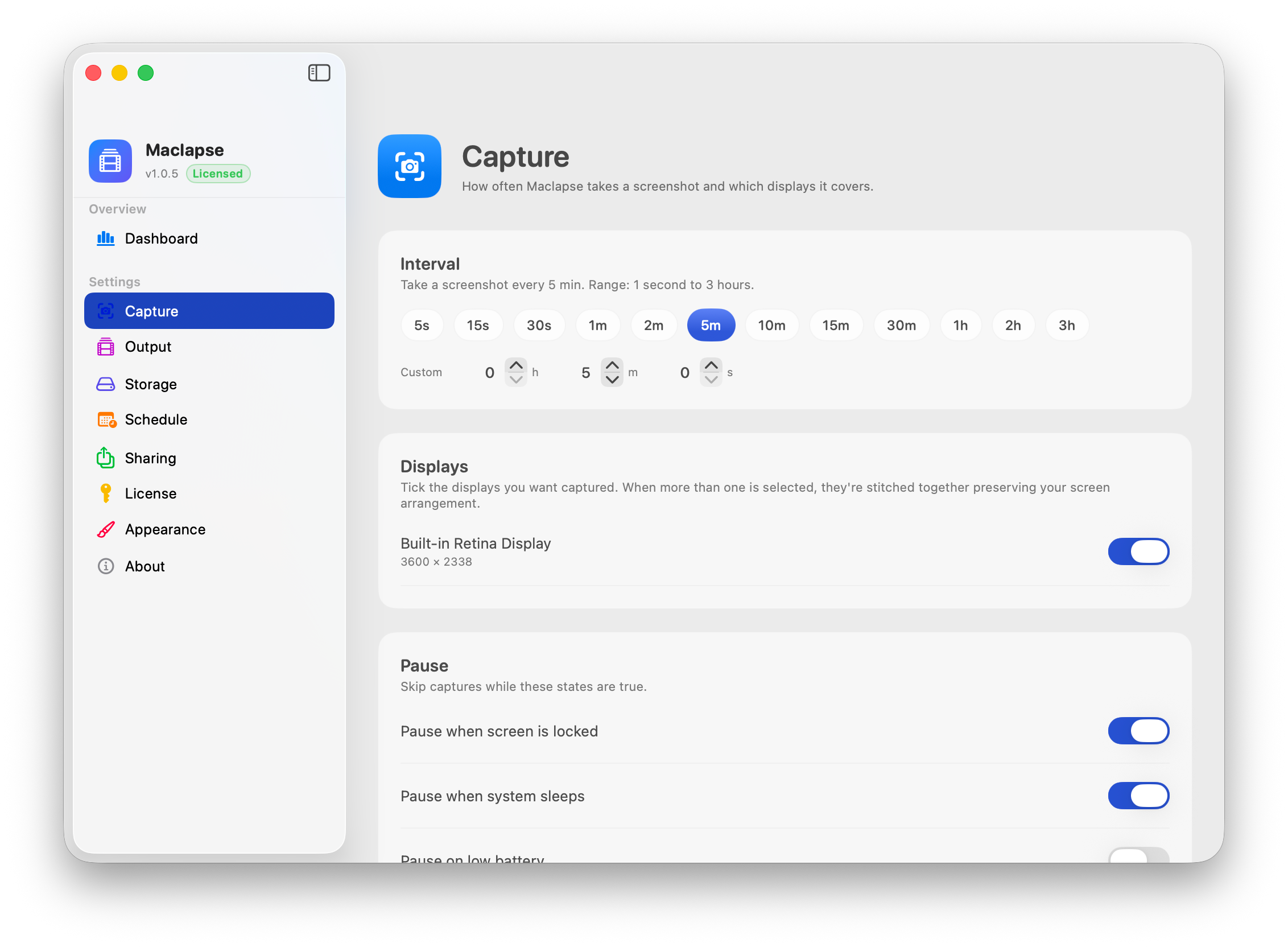Viewport: 1288px width, 947px height.
Task: Click the Storage drive icon
Action: click(105, 384)
